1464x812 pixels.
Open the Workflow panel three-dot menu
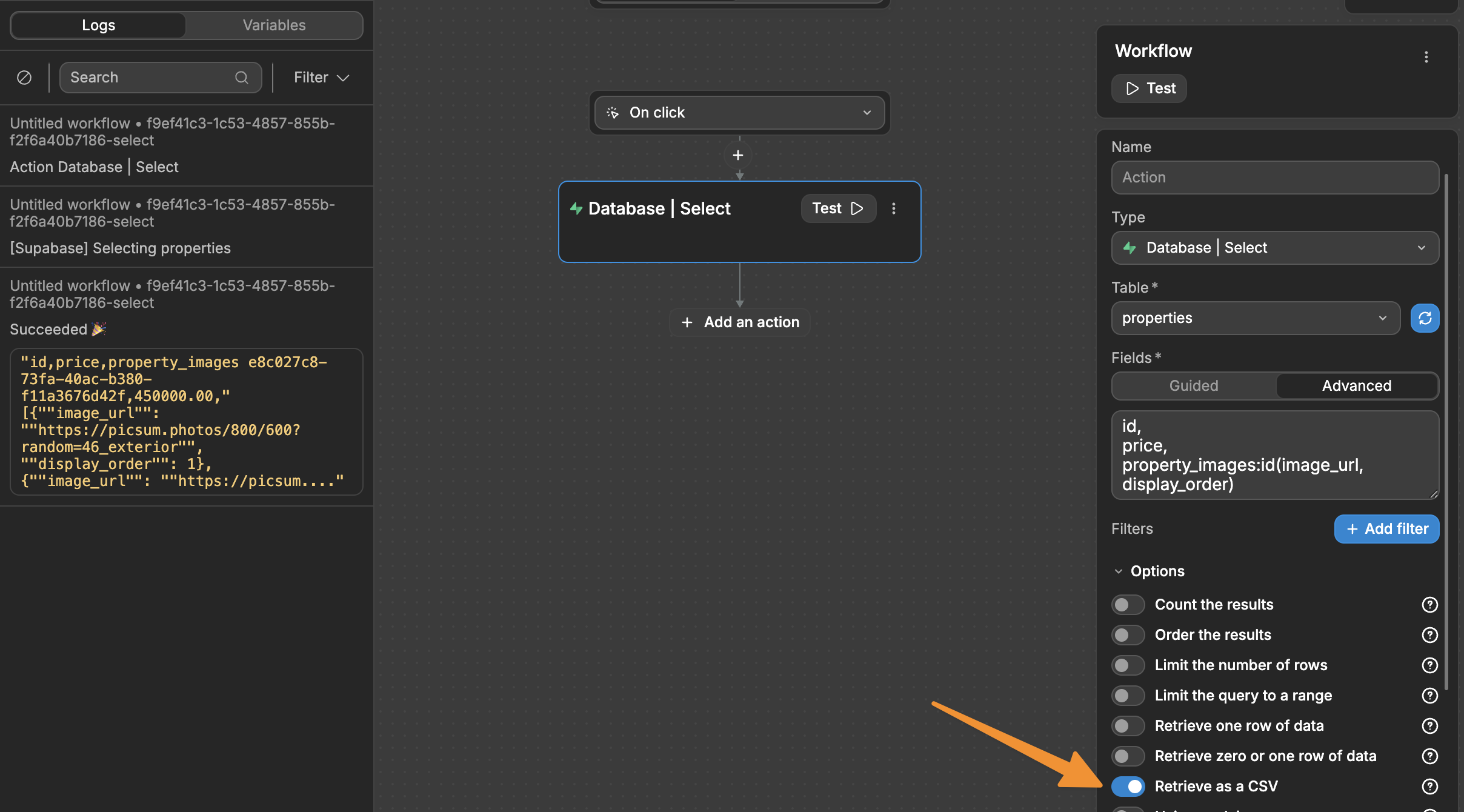[1426, 57]
